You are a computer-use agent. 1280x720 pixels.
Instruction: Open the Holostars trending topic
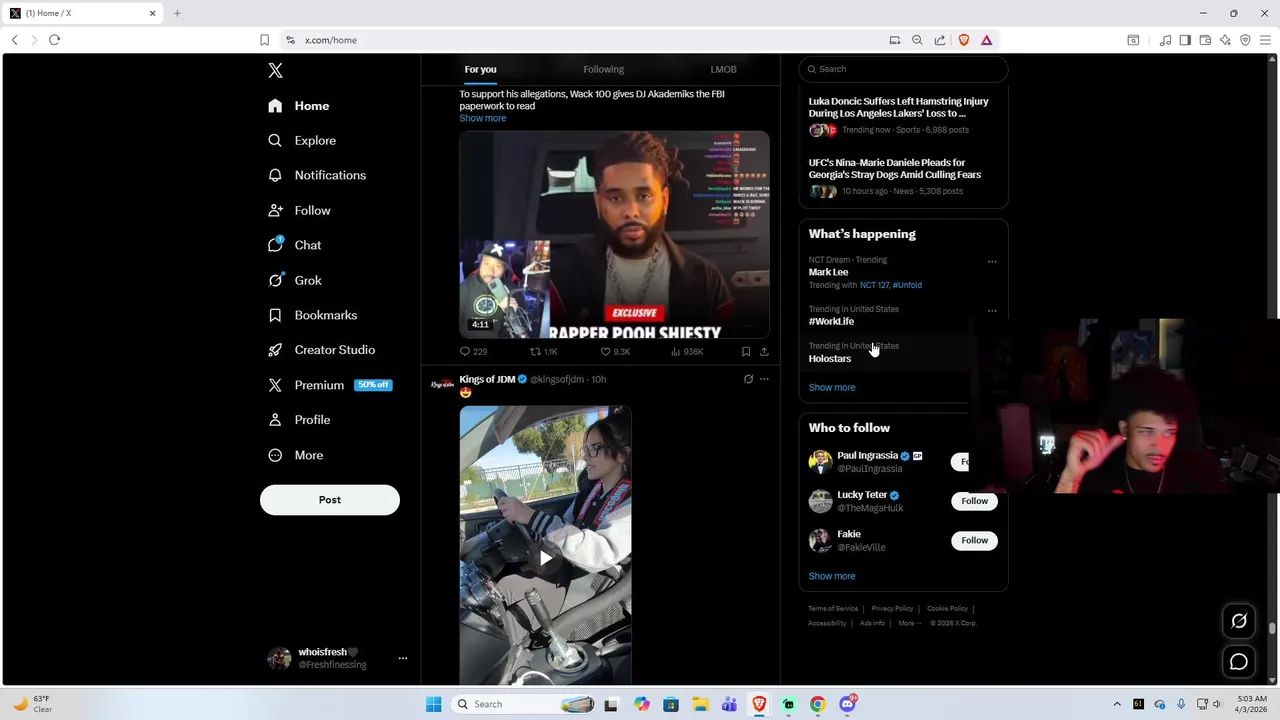click(x=830, y=359)
